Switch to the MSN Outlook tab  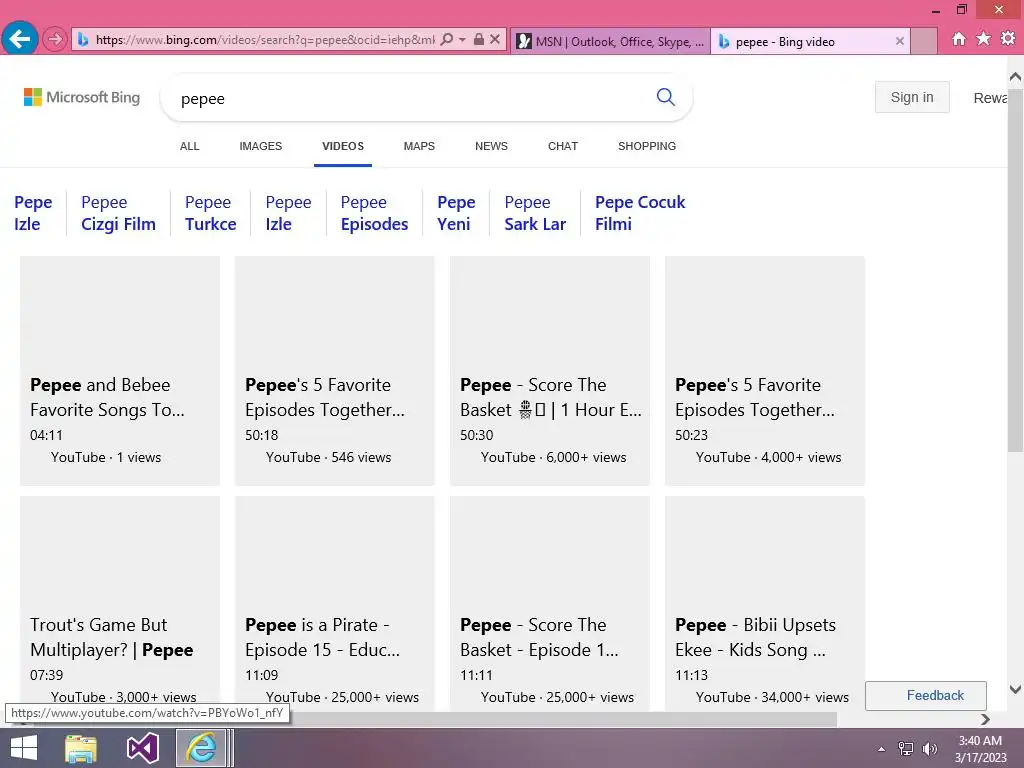pyautogui.click(x=610, y=41)
